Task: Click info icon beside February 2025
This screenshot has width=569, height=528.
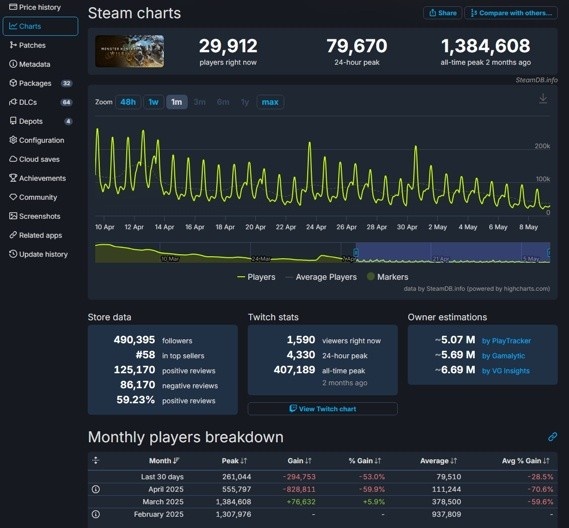Action: [96, 514]
